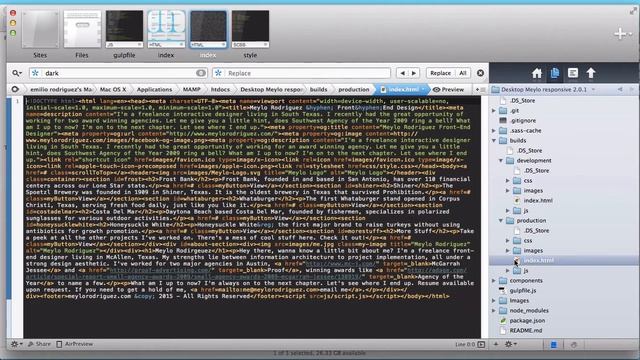Select 'emilio rodriguez's Ma' path segment
Screen dimensions: 640x360
[x=61, y=89]
